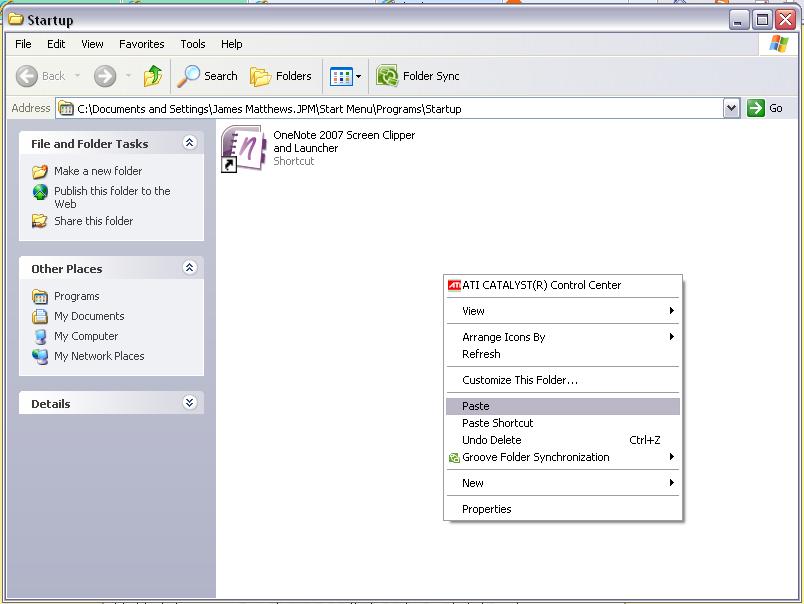Click the address bar folder icon

point(66,109)
